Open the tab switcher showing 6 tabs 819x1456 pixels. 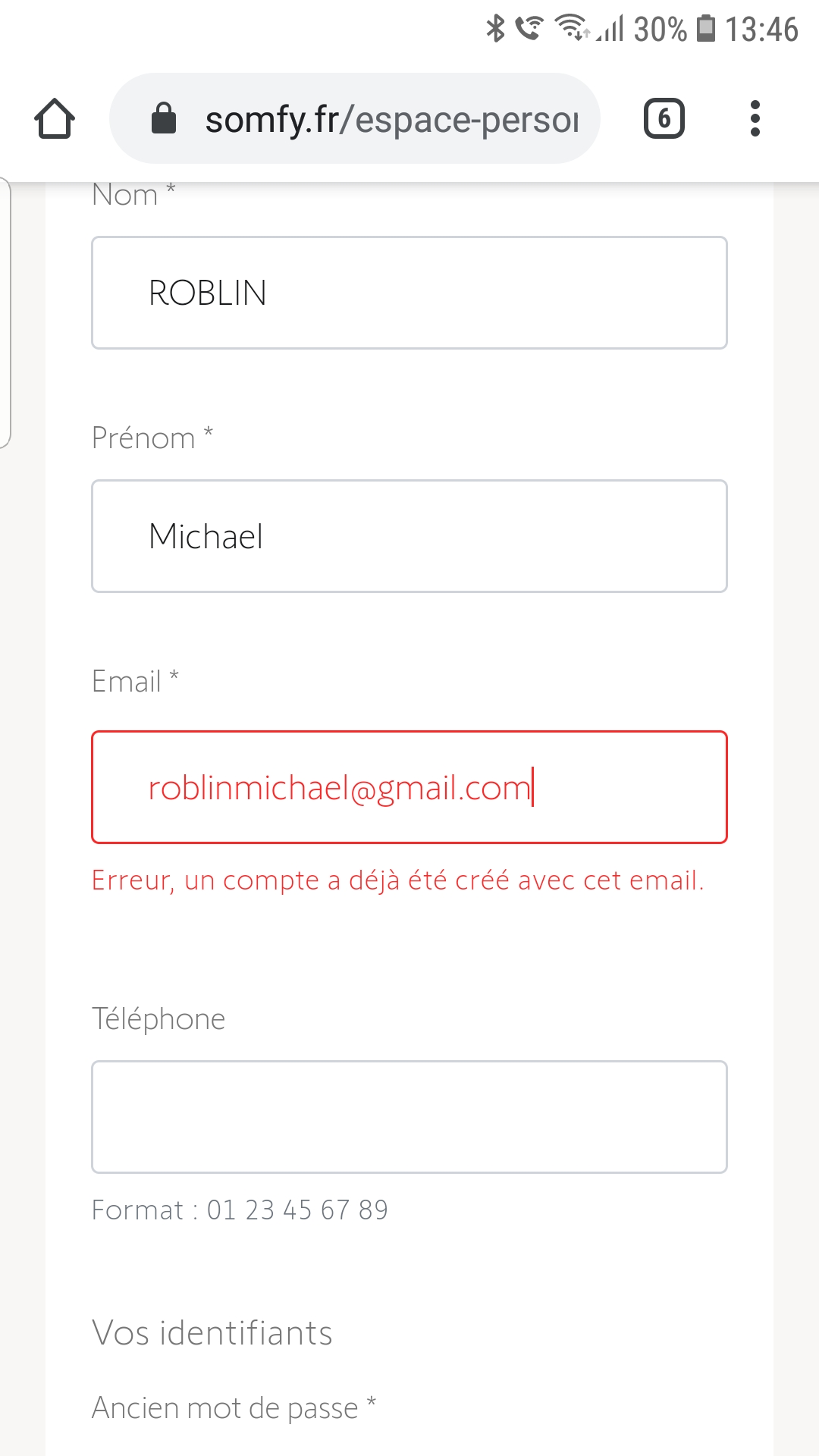[664, 119]
